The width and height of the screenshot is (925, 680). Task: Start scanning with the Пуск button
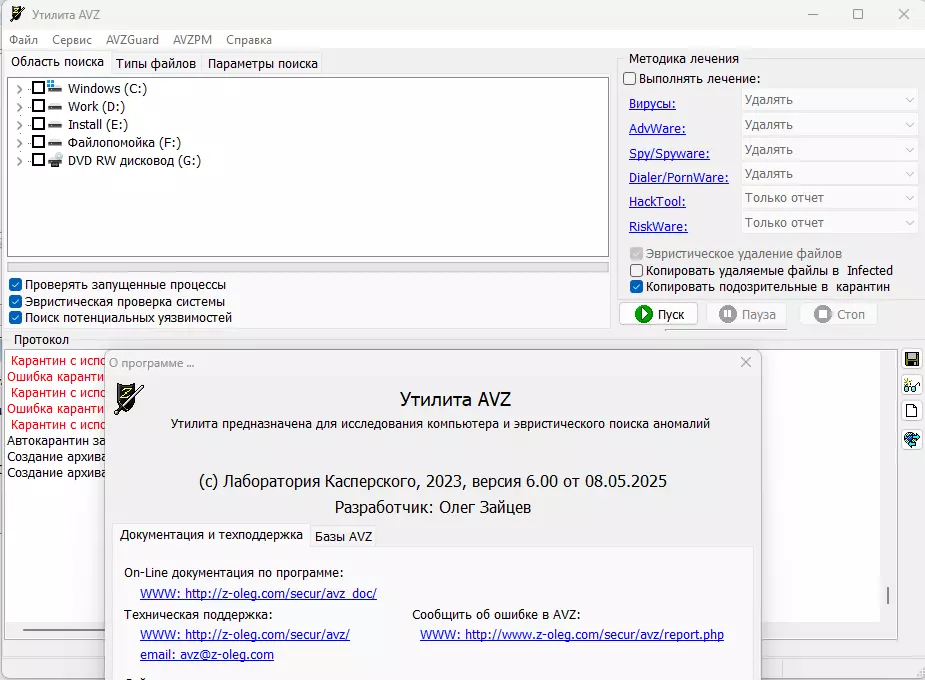pyautogui.click(x=658, y=314)
